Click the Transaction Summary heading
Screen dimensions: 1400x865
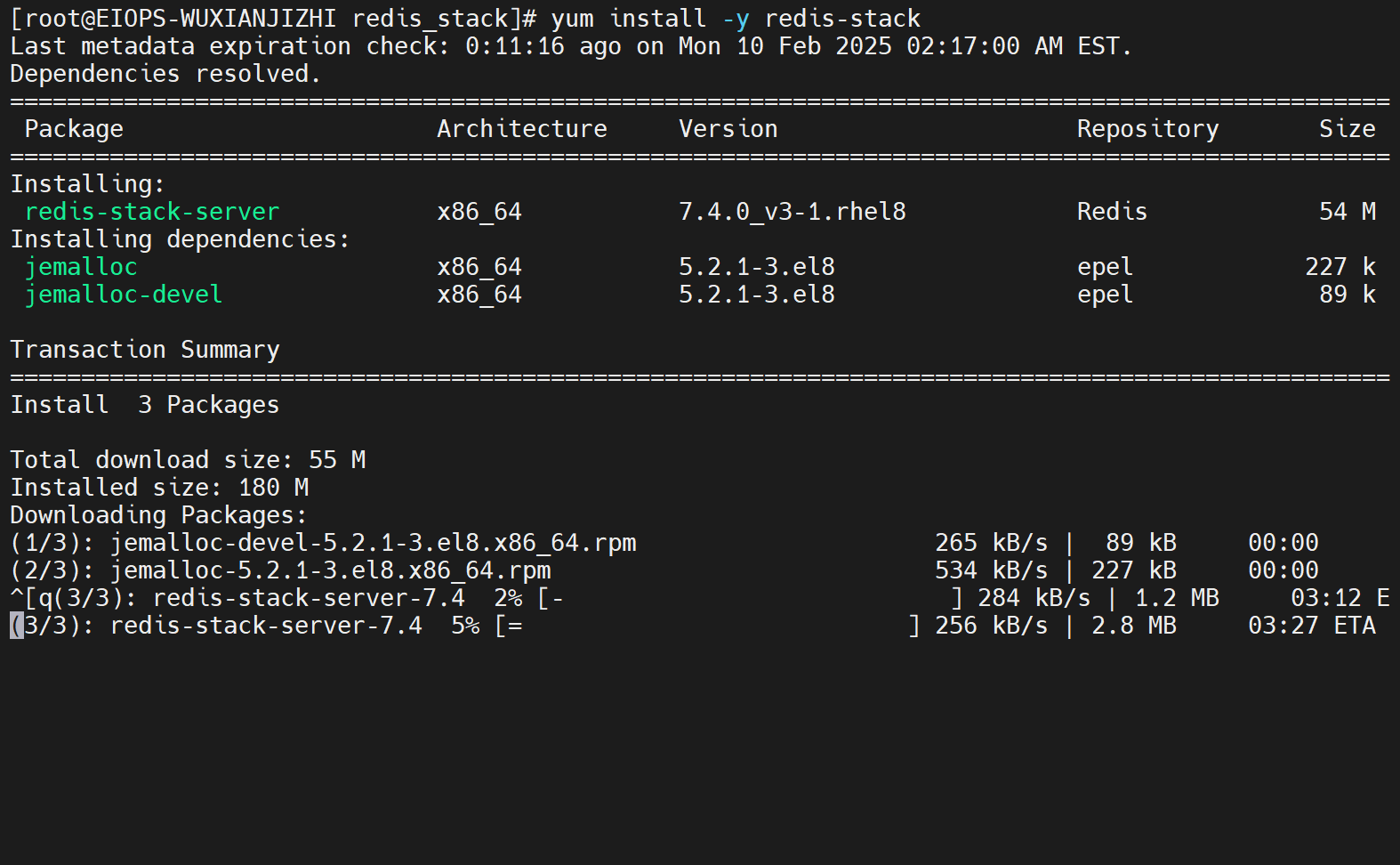(145, 350)
